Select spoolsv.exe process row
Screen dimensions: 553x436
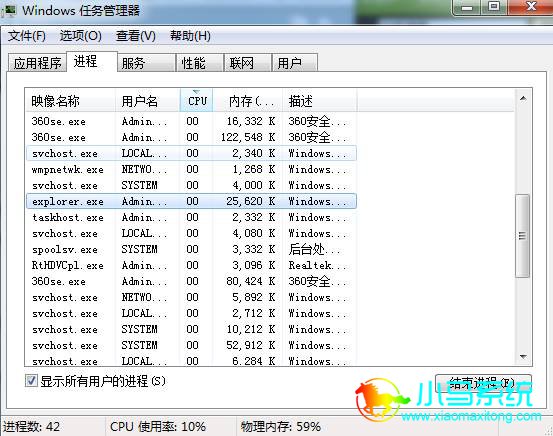(192, 249)
